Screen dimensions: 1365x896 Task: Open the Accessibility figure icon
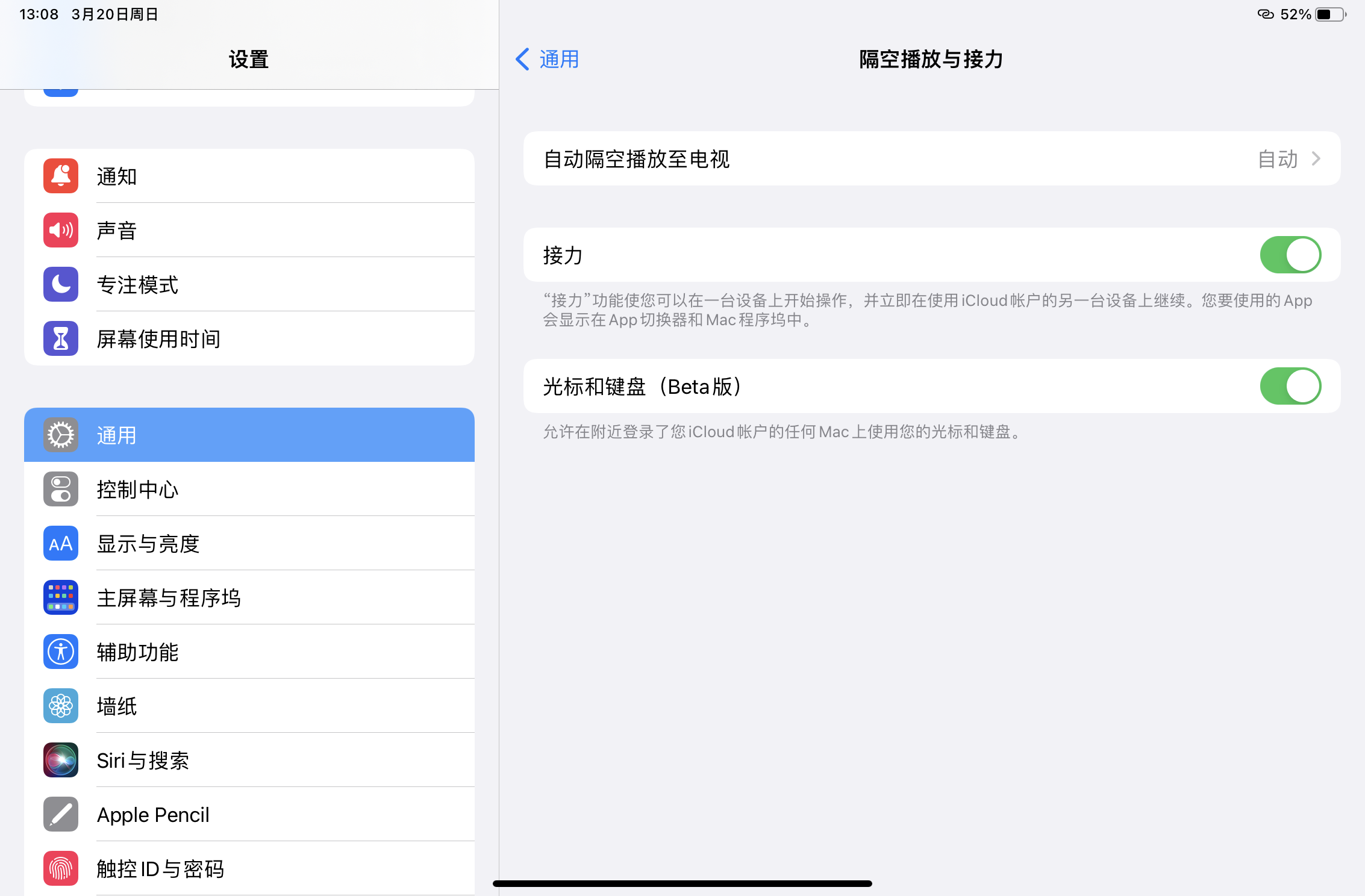(61, 652)
